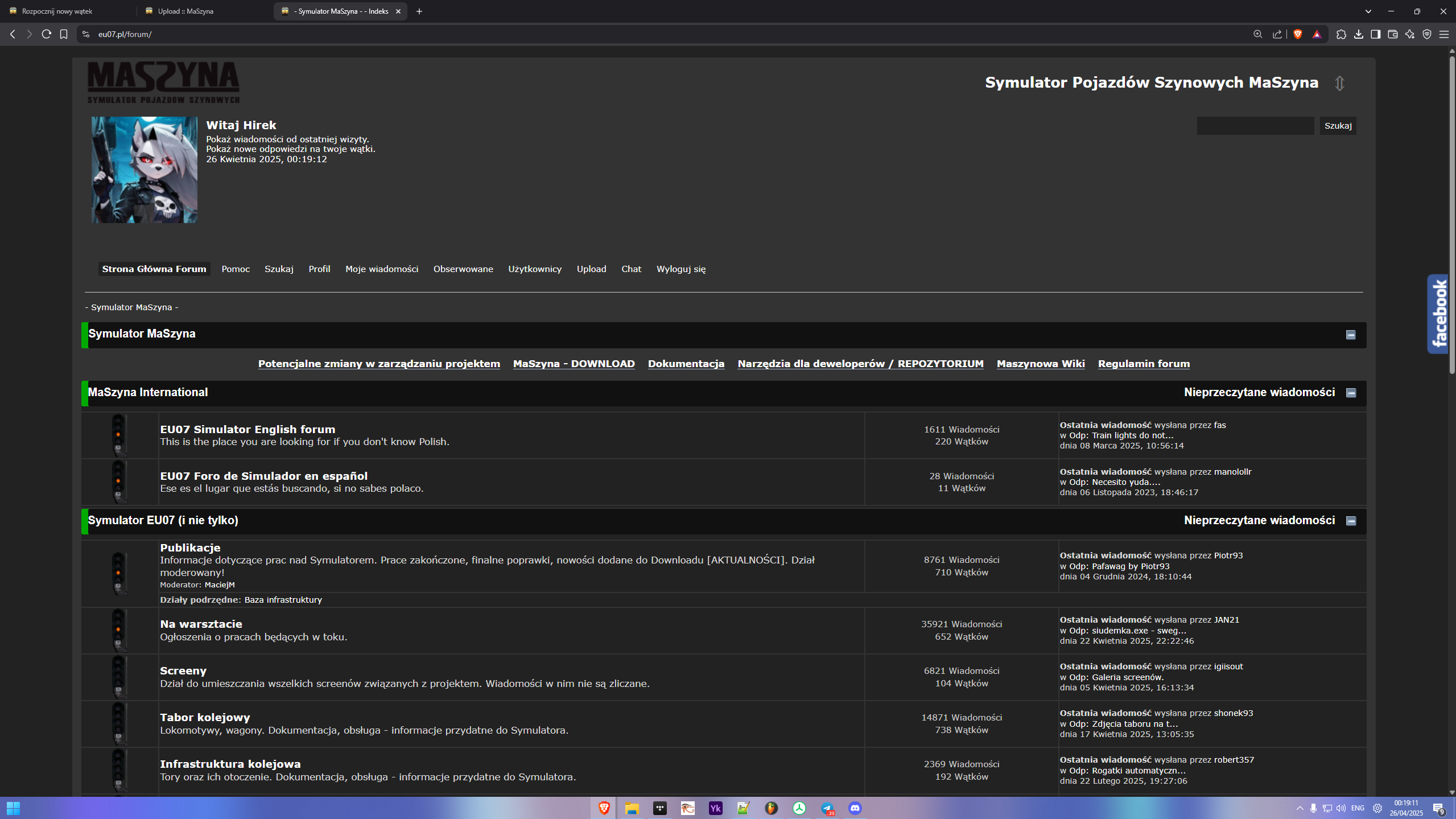This screenshot has height=819, width=1456.
Task: Open Narzędzia dla deweloperów / REPOZYTORIUM link
Action: click(x=860, y=364)
